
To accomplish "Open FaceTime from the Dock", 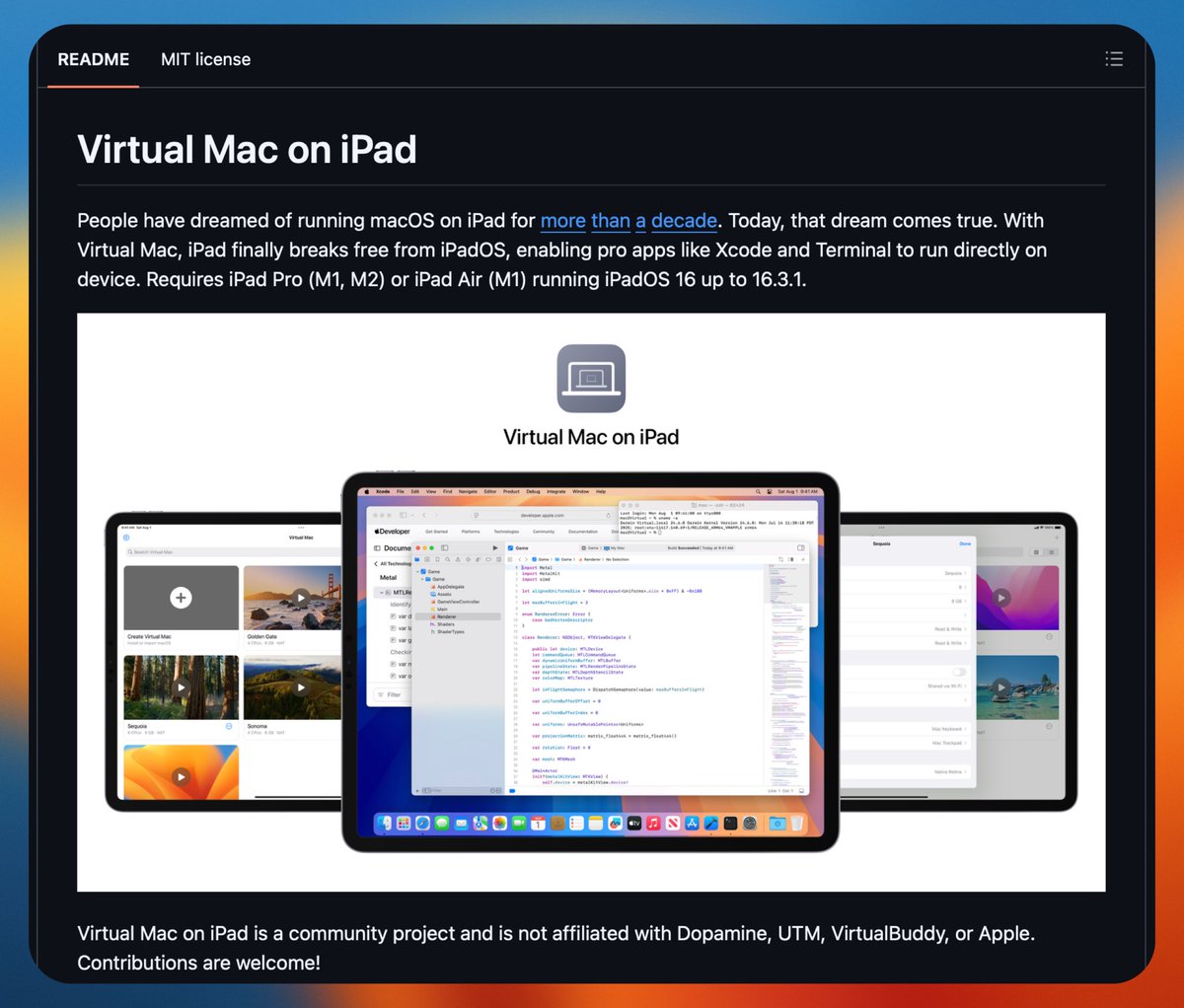I will (519, 823).
